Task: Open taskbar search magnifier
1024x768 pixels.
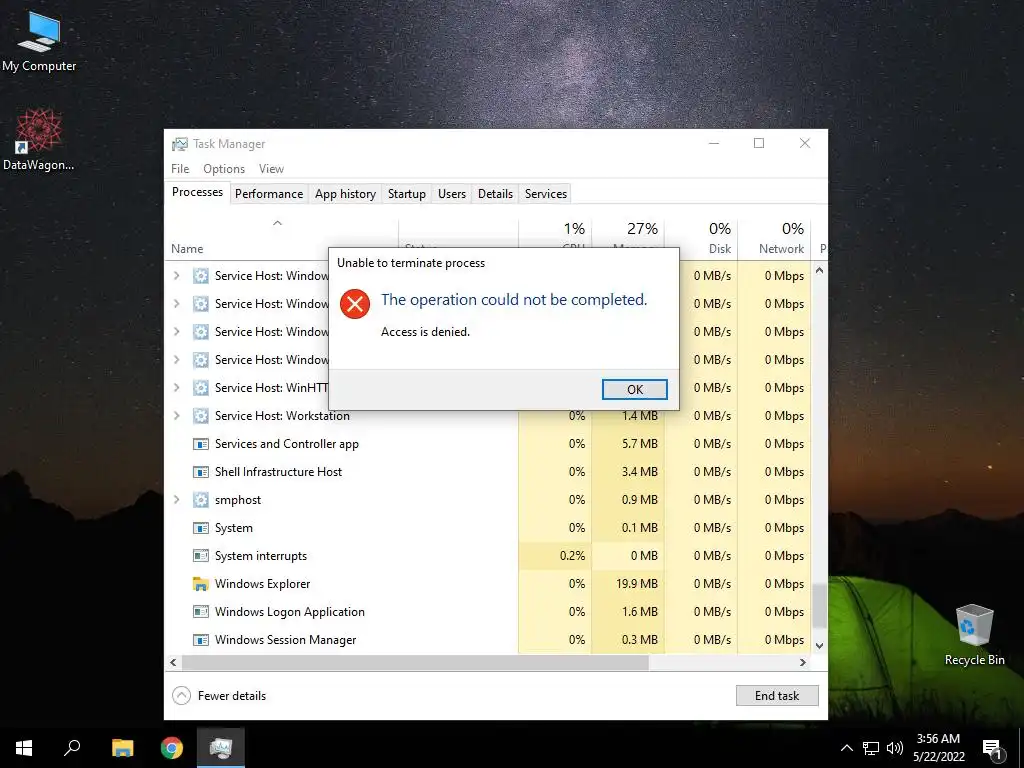Action: [72, 748]
